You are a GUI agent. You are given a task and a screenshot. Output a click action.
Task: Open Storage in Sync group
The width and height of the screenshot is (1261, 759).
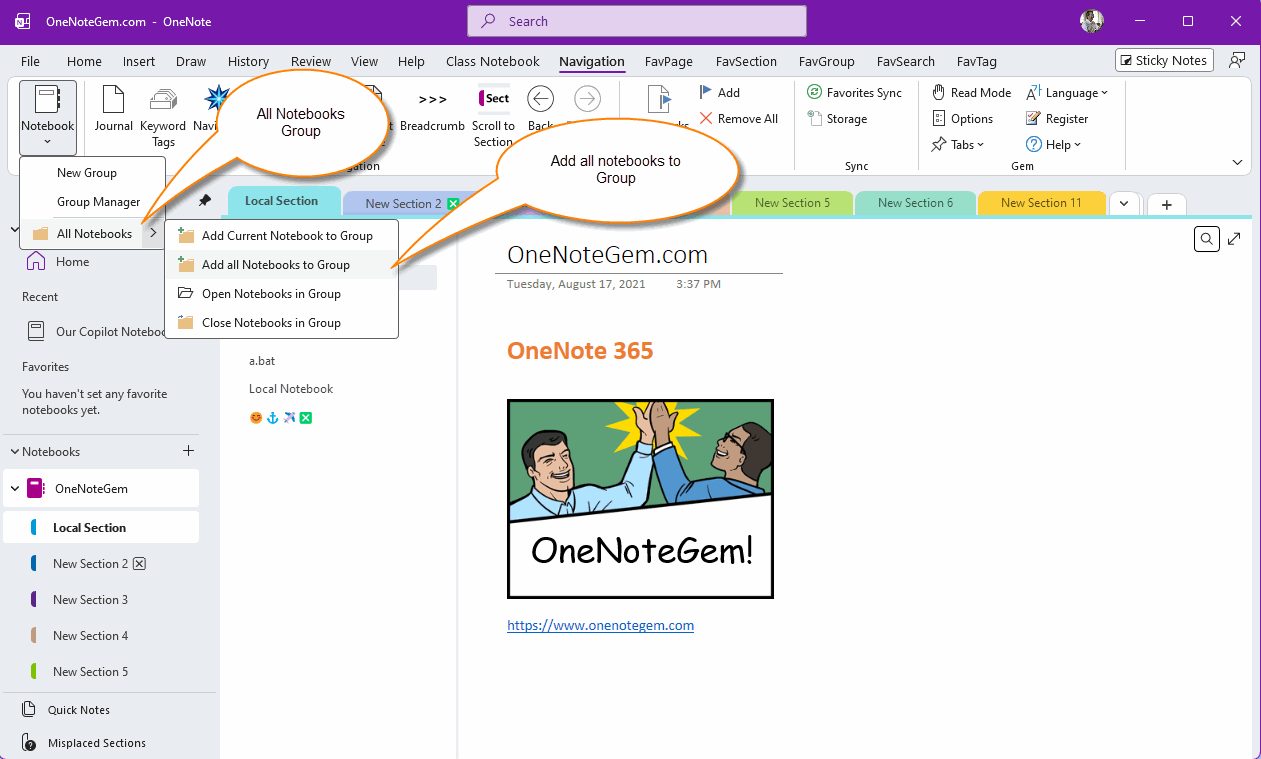click(x=837, y=118)
